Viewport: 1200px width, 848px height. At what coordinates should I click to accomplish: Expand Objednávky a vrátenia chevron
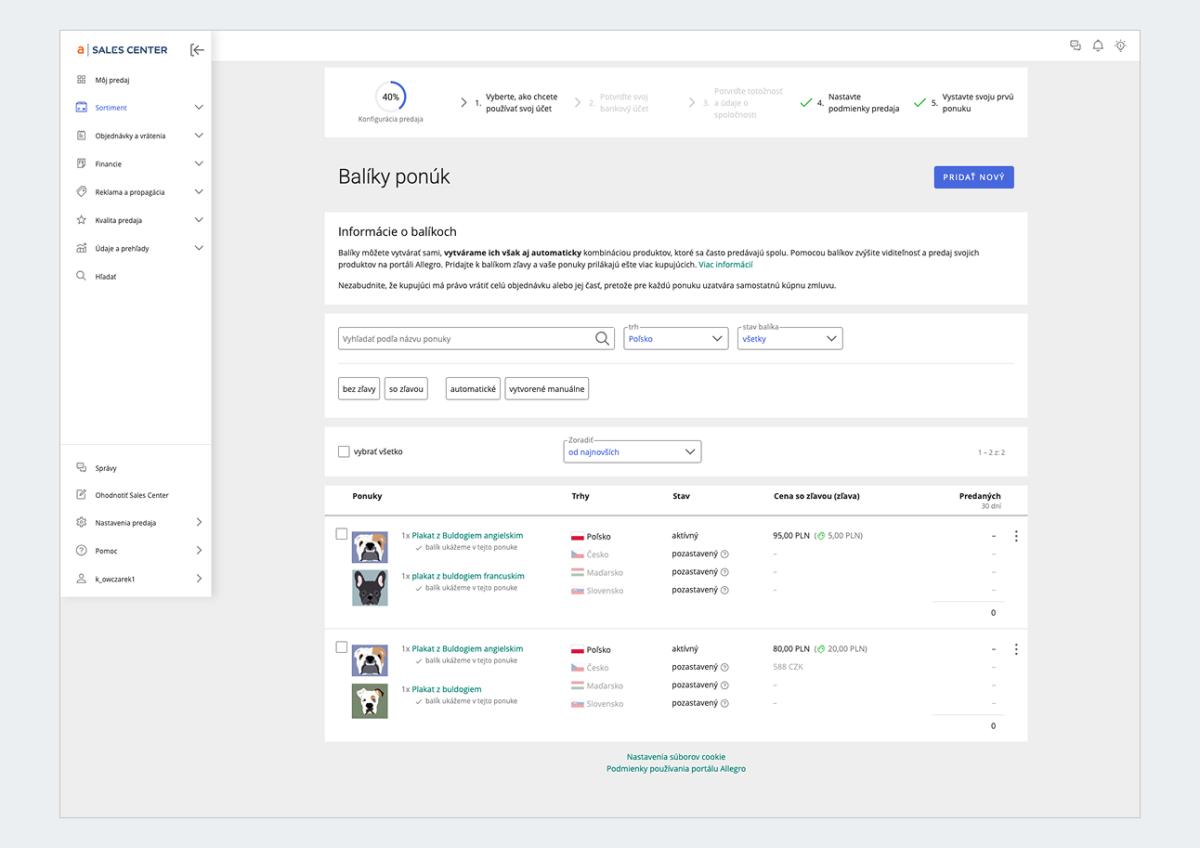tap(198, 135)
